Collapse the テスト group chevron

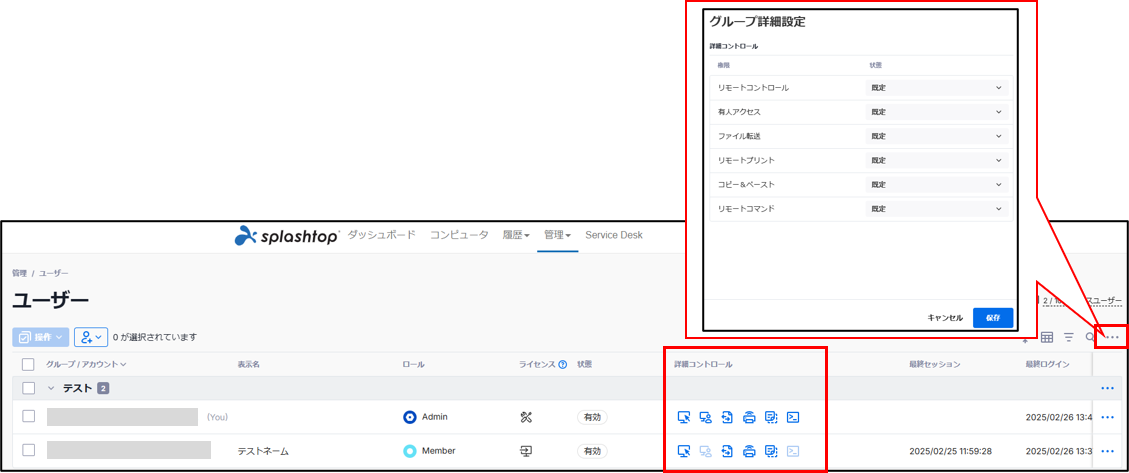[x=50, y=388]
